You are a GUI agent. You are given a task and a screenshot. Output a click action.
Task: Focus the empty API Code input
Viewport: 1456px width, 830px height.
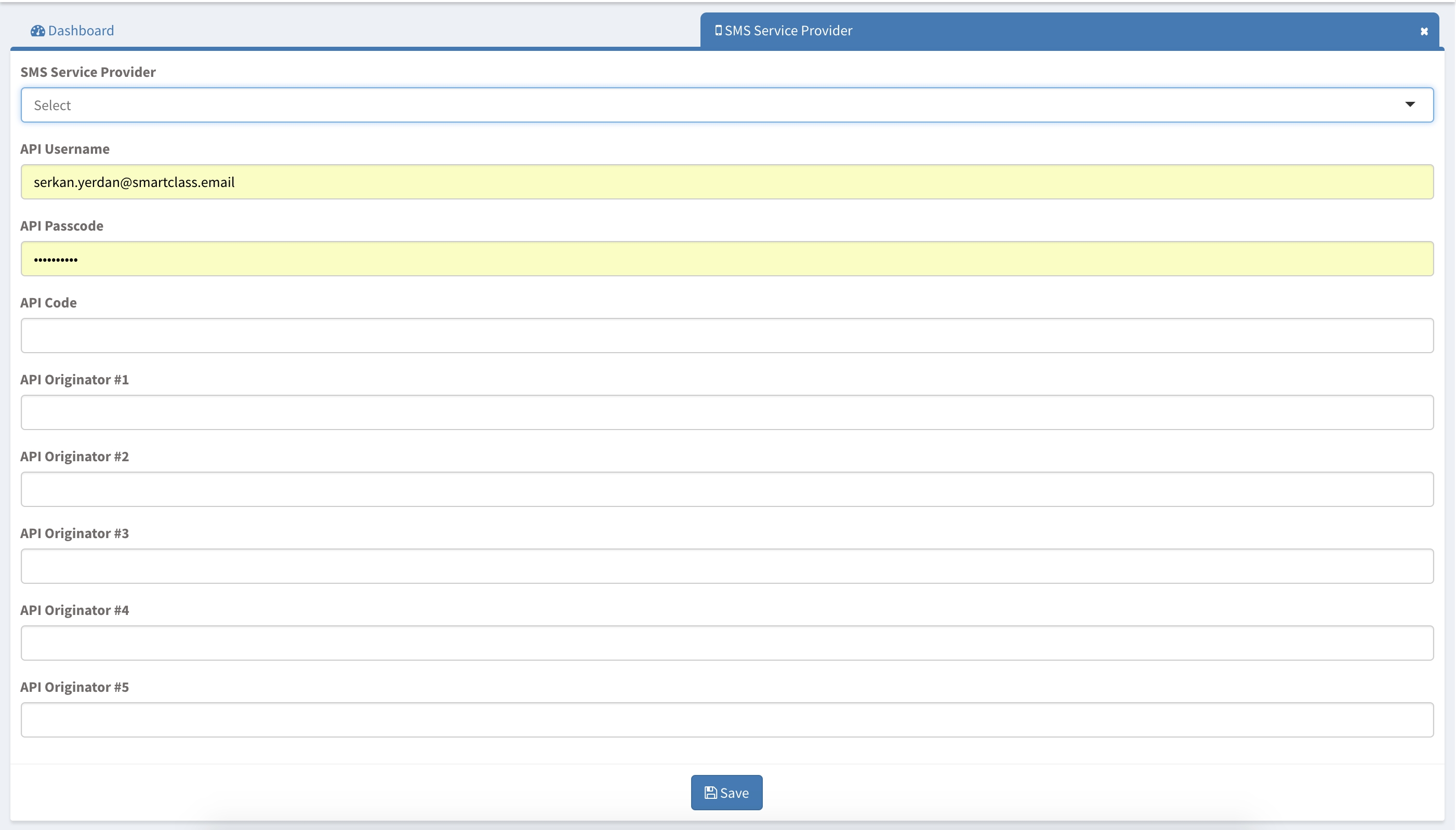coord(726,336)
